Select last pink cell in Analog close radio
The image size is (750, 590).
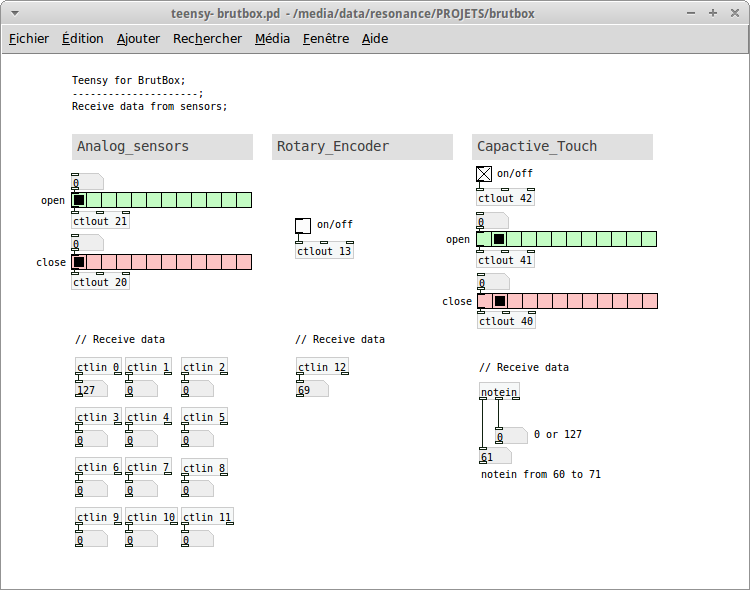click(x=244, y=262)
